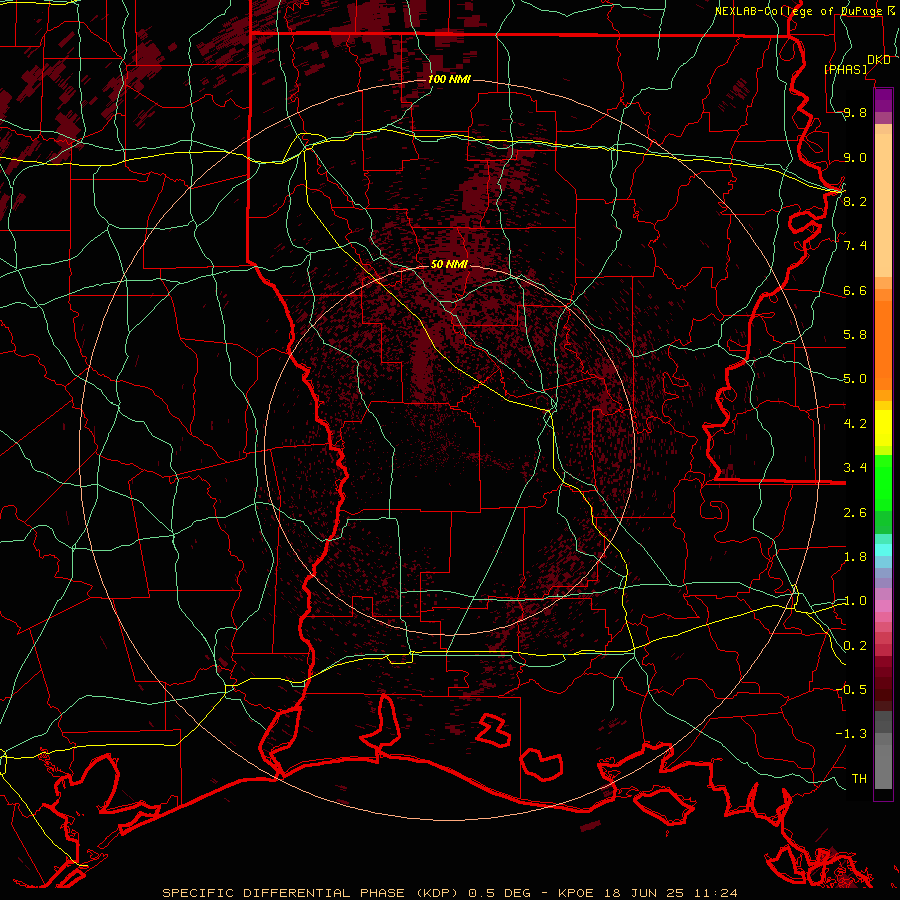Image resolution: width=900 pixels, height=900 pixels.
Task: Click the 8.2 scale value label
Action: (855, 201)
